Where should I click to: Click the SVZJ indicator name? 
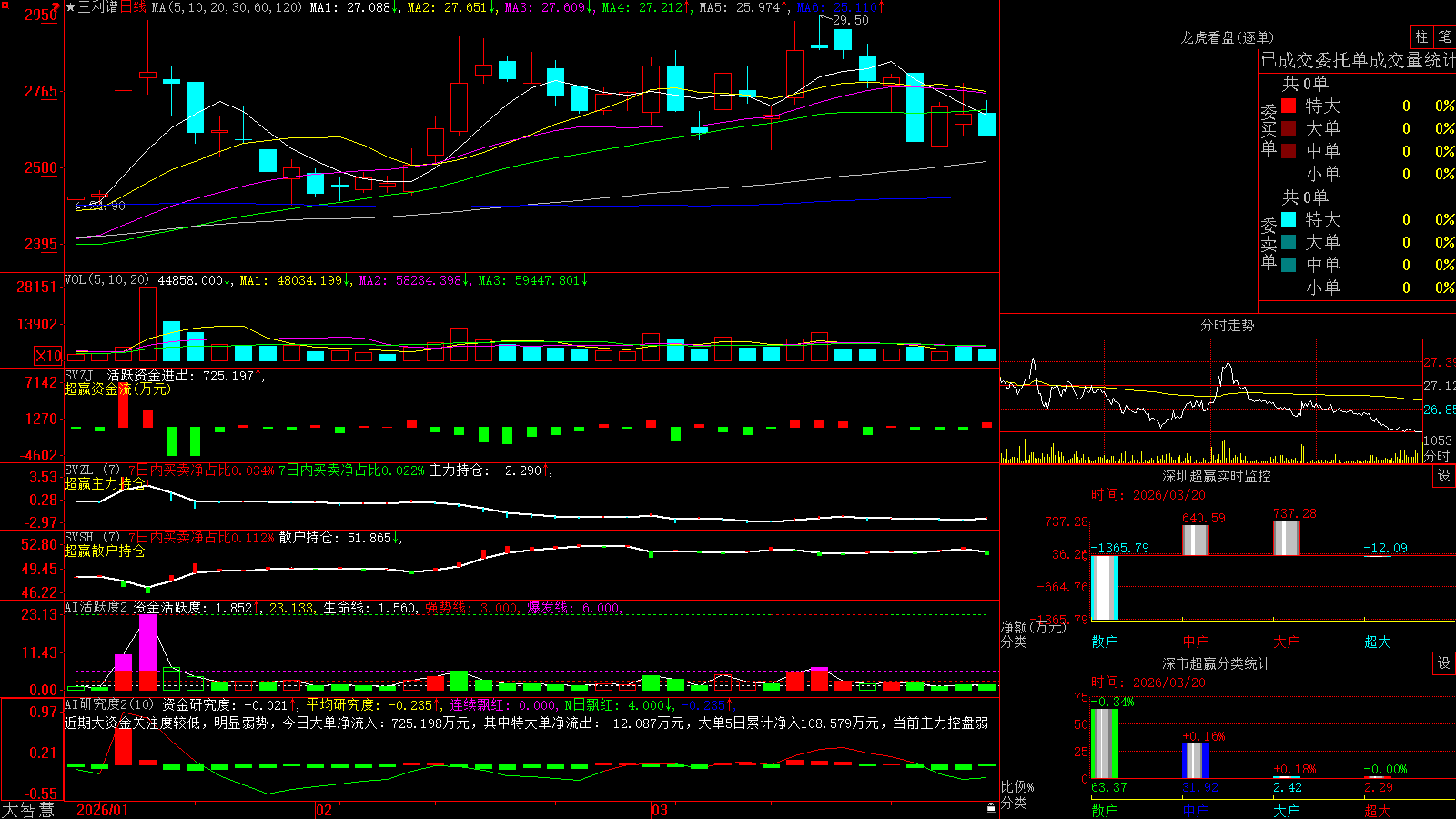click(x=79, y=375)
